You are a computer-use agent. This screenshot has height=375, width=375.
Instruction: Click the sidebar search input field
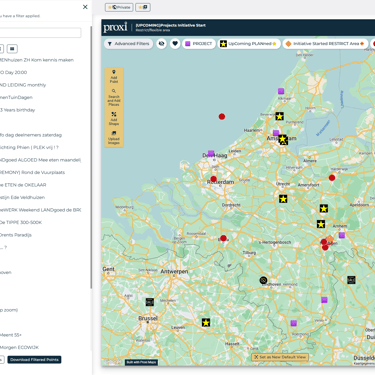pos(40,32)
